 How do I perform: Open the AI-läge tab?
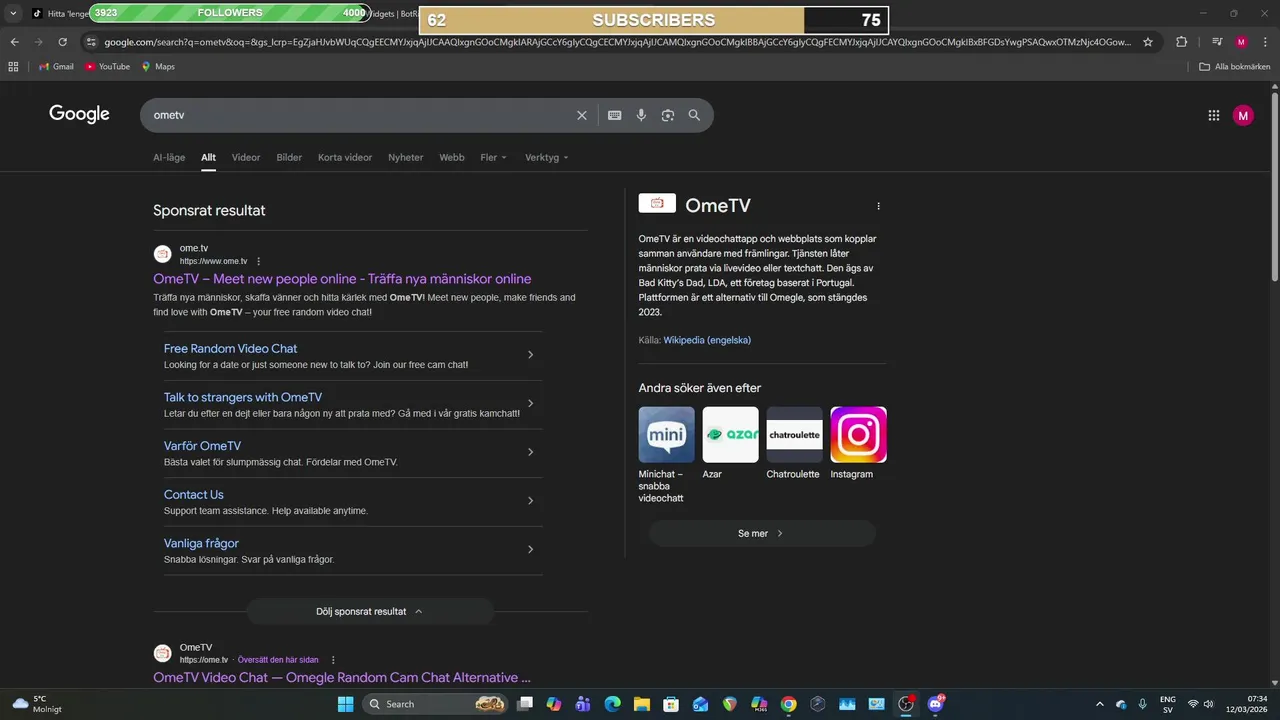169,157
